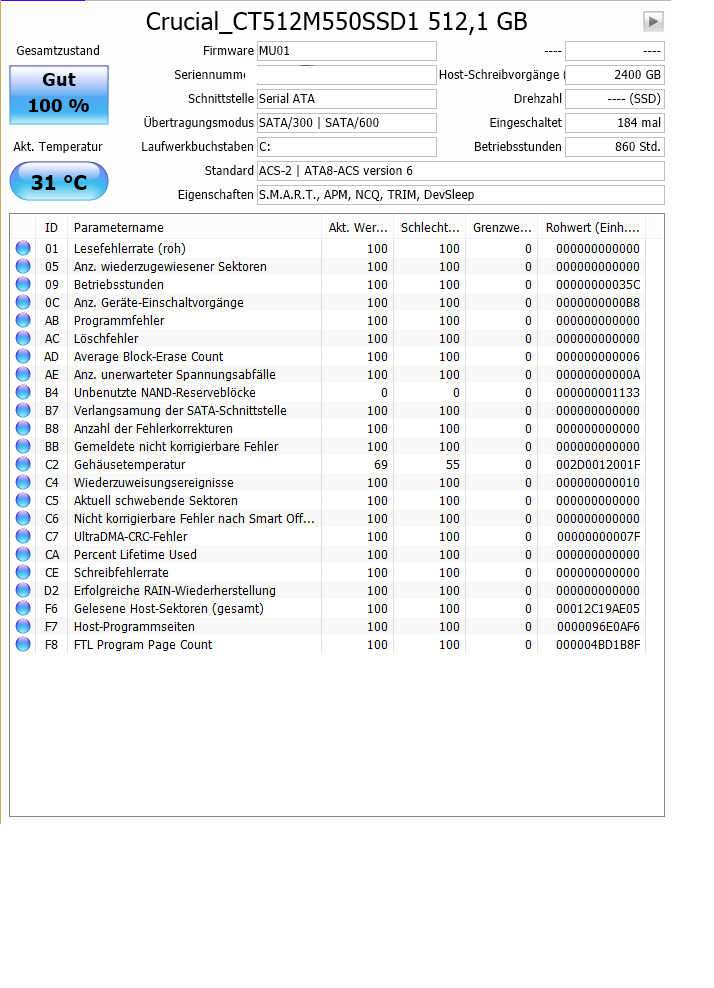The height and width of the screenshot is (988, 714).
Task: Click status orb for Erfolgreiche RAIN-Wiederherstellung
Action: tap(23, 590)
